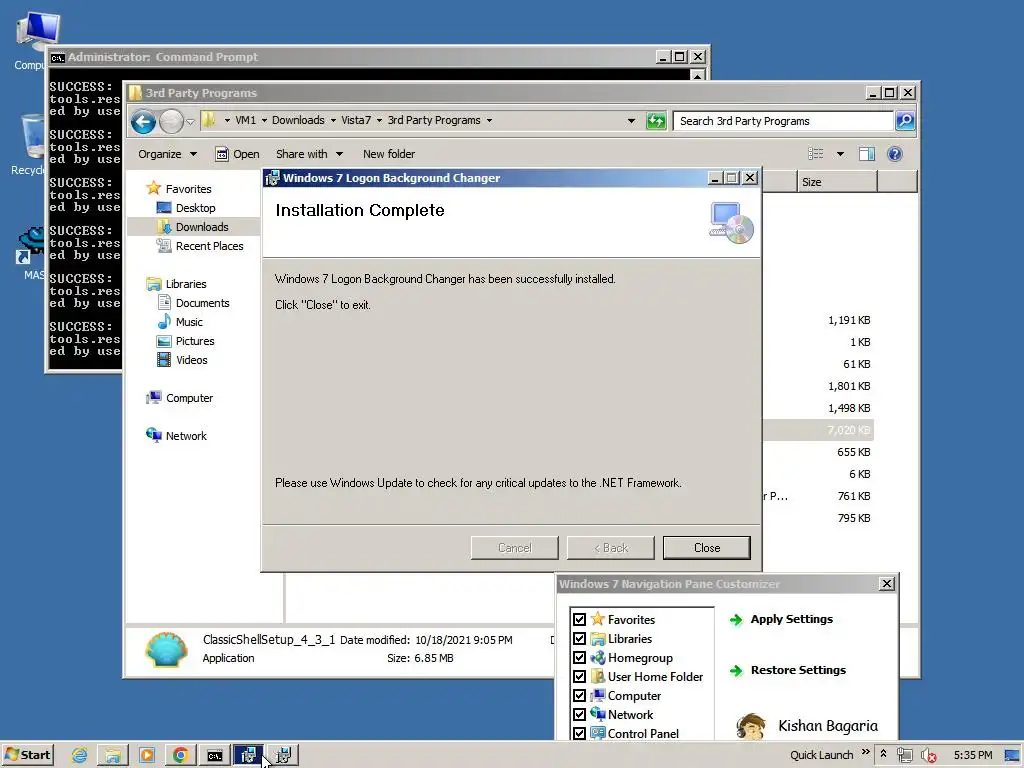Click the active installer taskbar button
Screen dimensions: 1024x768
click(x=248, y=756)
